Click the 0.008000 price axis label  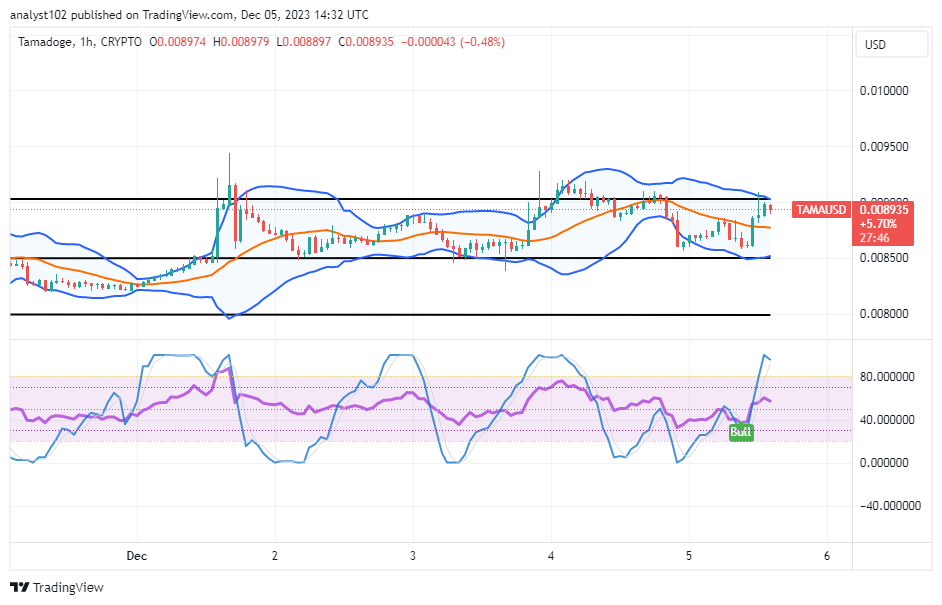(884, 314)
